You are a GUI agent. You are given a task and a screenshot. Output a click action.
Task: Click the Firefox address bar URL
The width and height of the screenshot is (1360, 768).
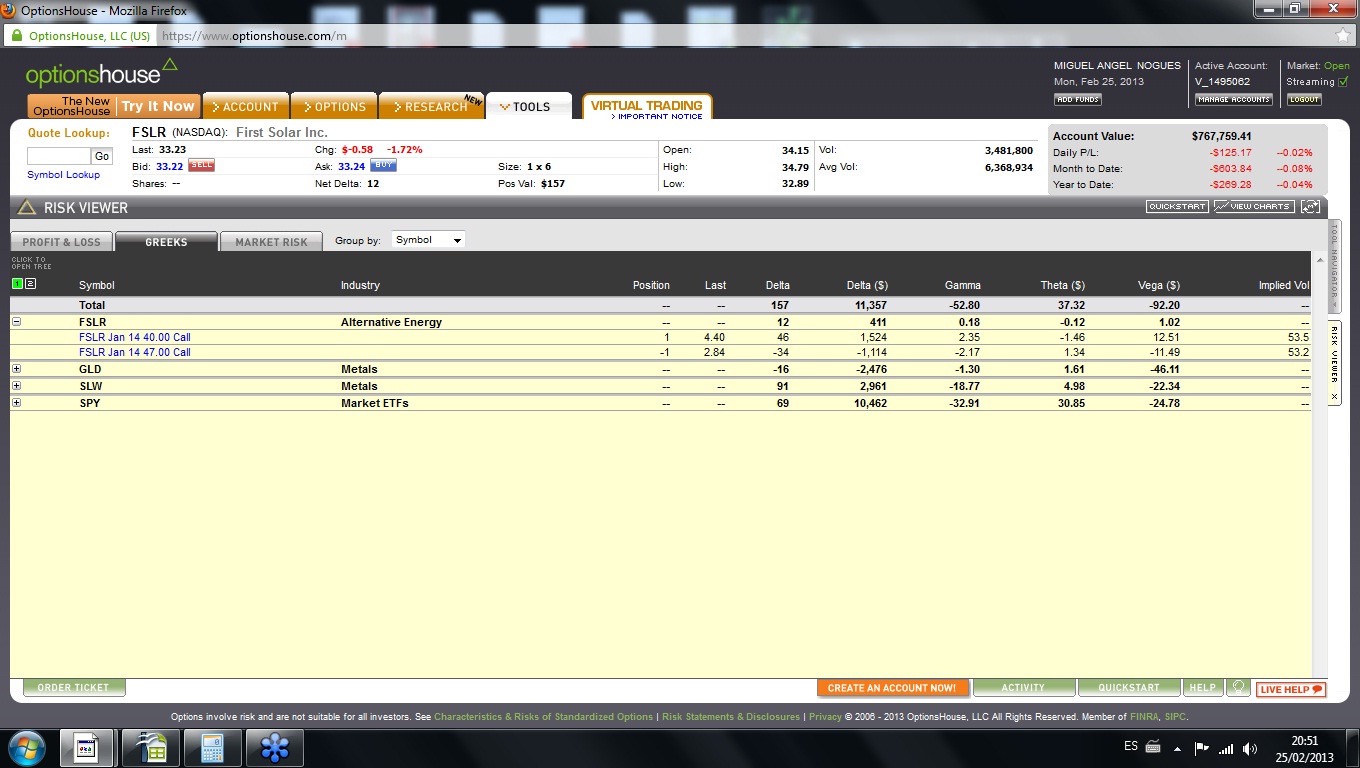tap(254, 36)
